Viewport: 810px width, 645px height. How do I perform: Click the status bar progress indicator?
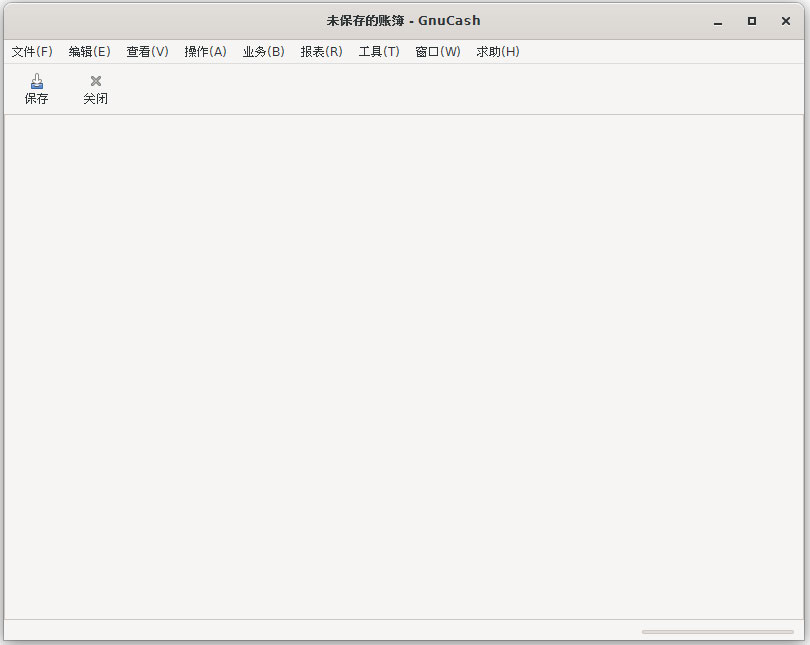coord(718,632)
